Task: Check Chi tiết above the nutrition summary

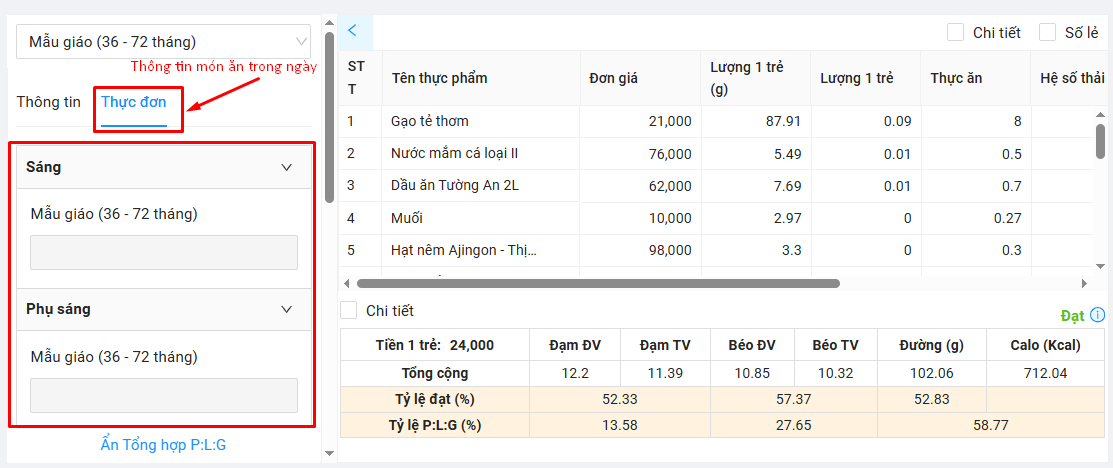Action: click(x=349, y=311)
